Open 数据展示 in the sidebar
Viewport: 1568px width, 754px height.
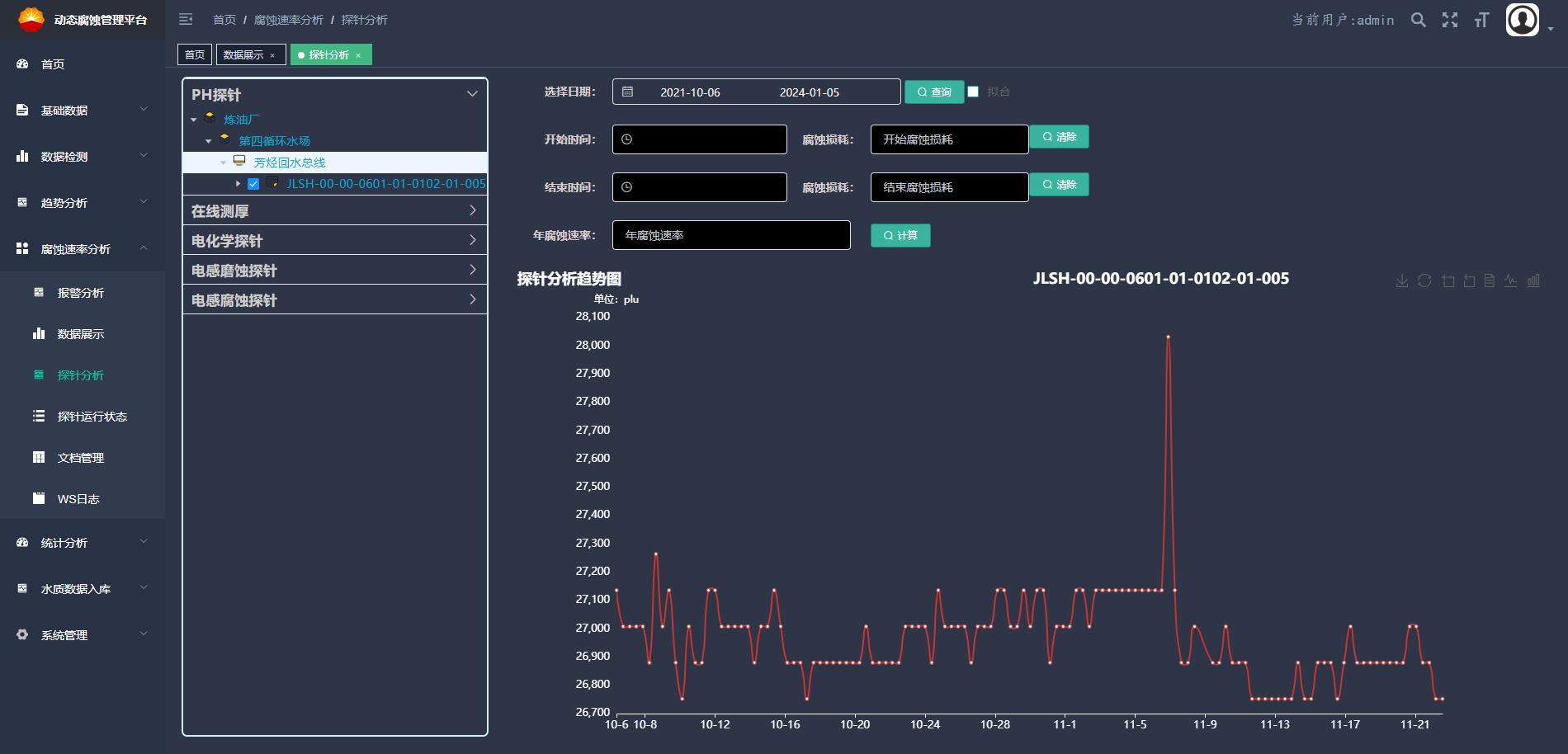83,333
